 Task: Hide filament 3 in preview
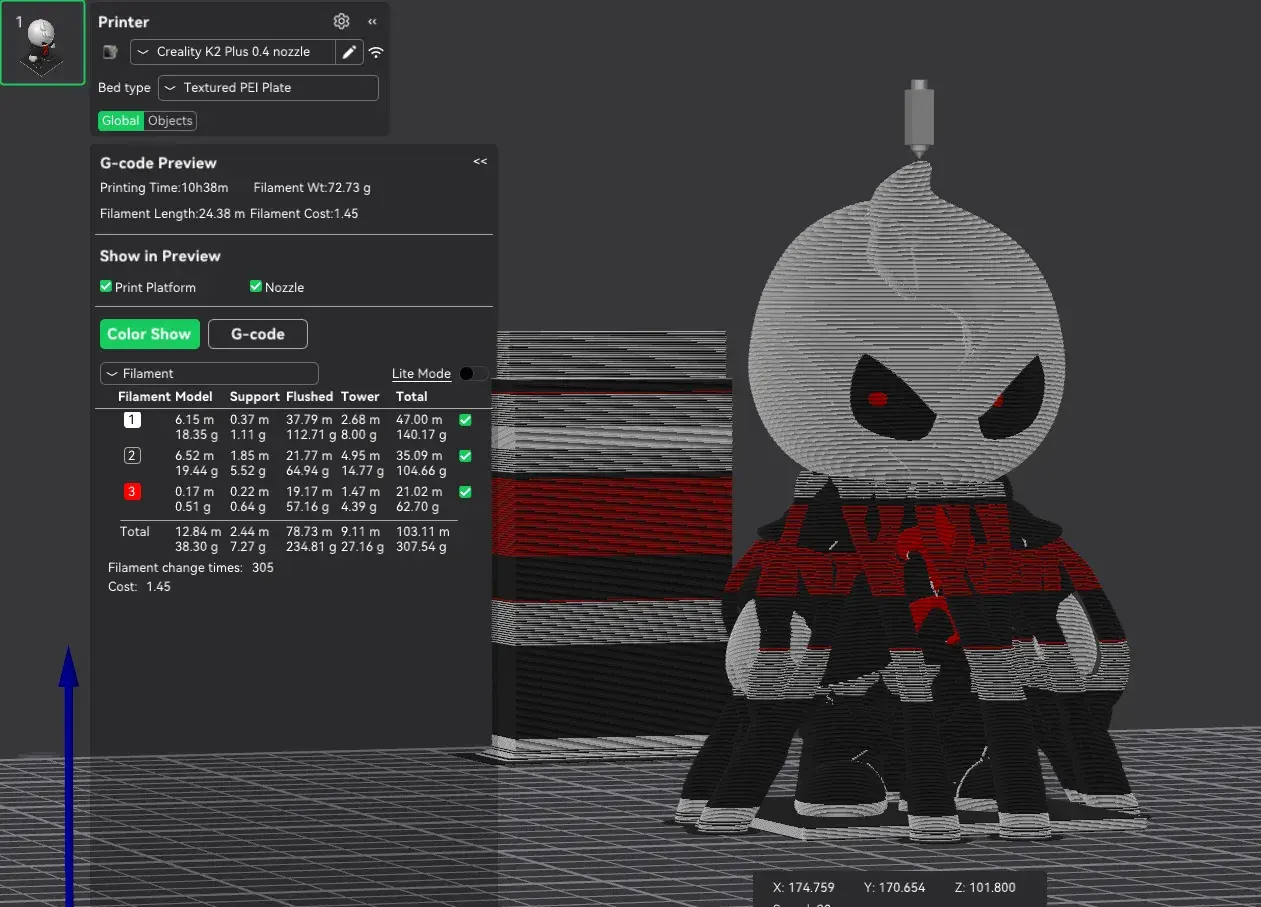coord(465,492)
